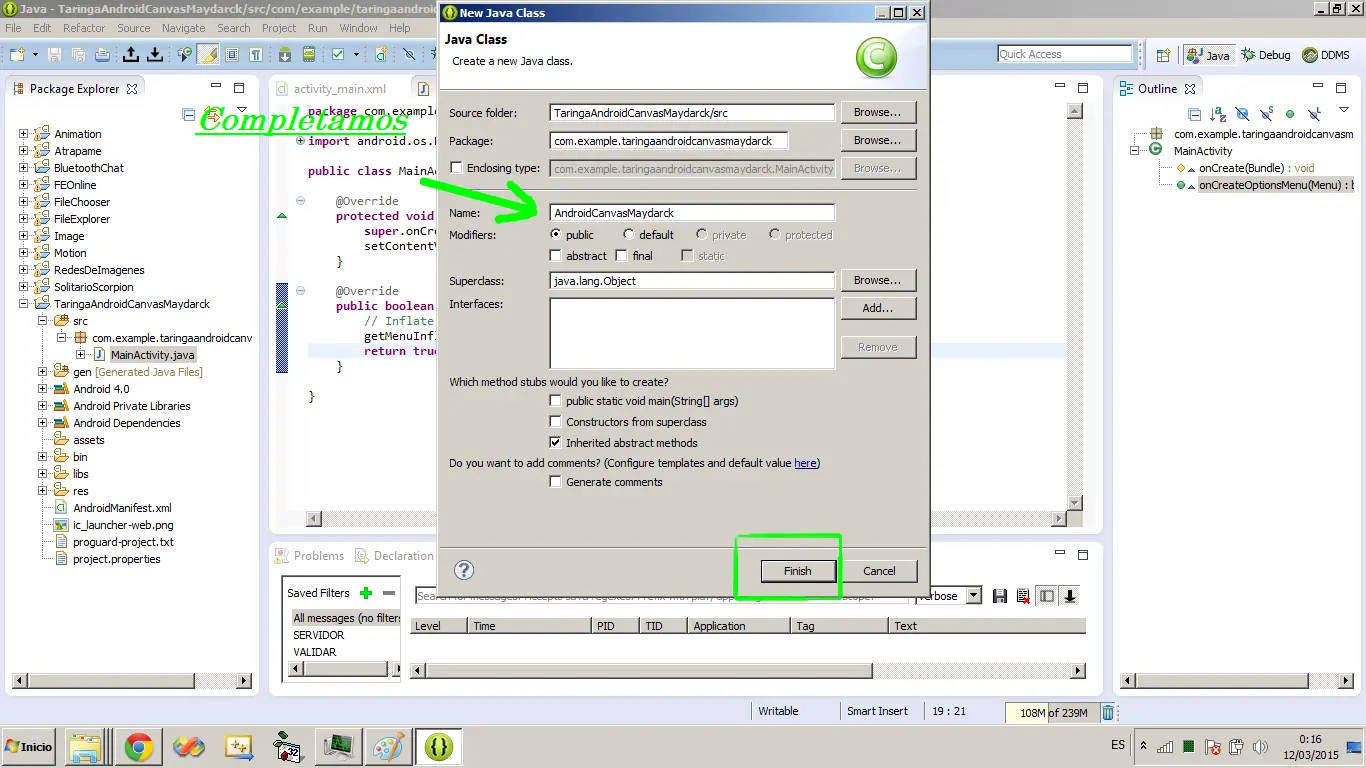Check the abstract modifier checkbox
This screenshot has width=1366, height=768.
(x=556, y=256)
